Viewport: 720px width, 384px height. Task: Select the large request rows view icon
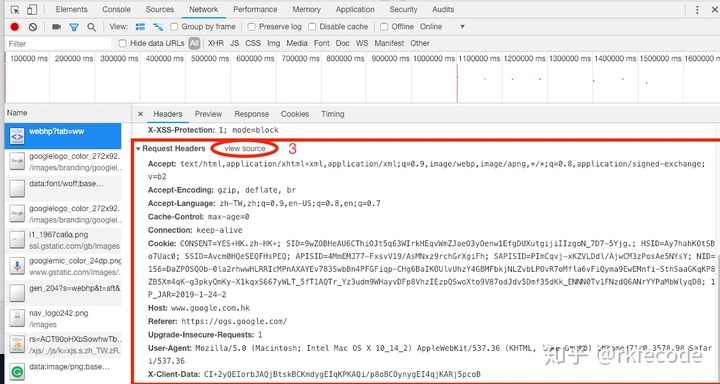tap(141, 27)
